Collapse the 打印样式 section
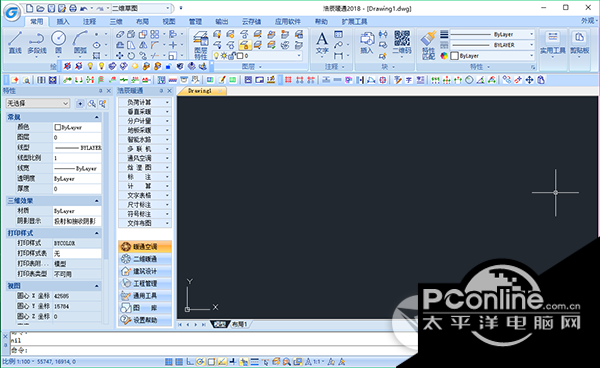 click(x=96, y=233)
